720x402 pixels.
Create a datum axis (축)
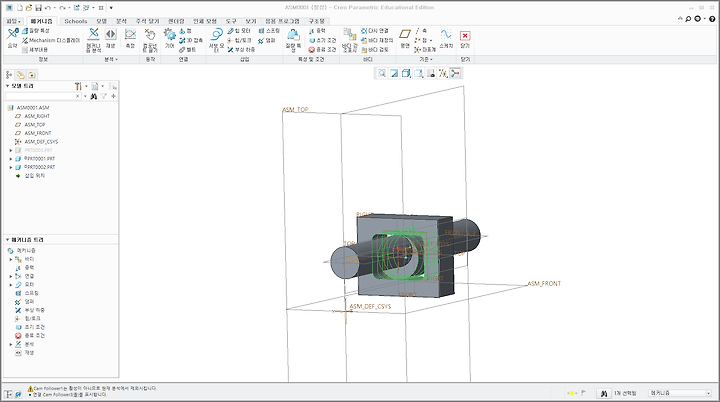pos(421,31)
